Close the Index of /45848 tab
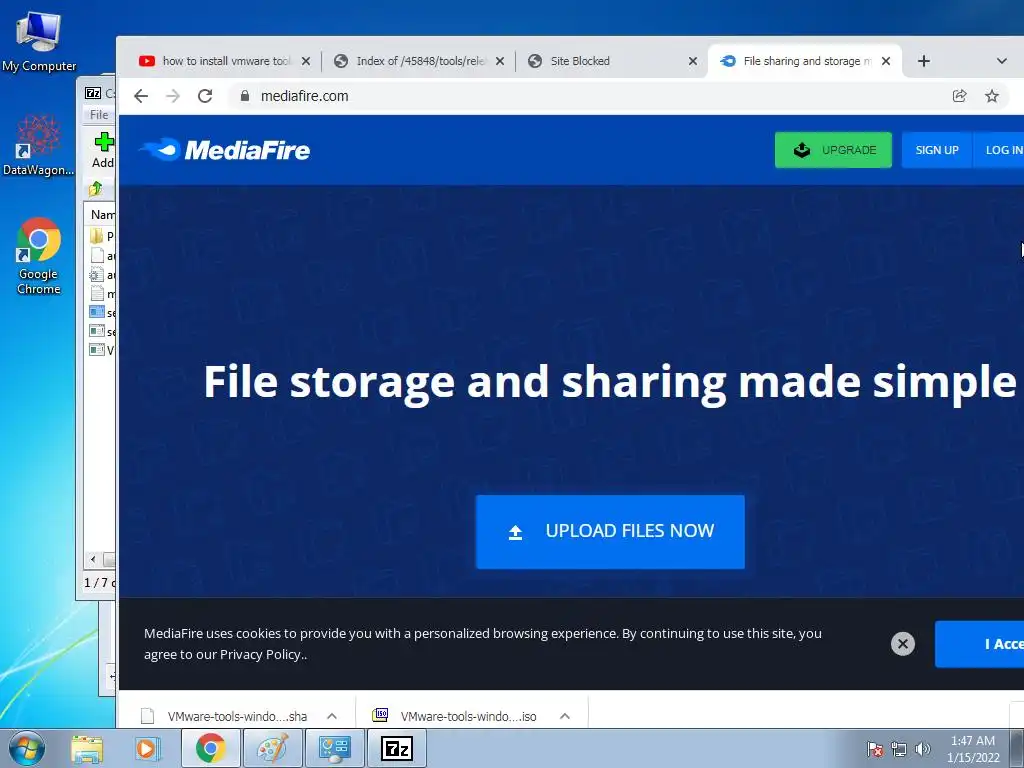 tap(500, 61)
